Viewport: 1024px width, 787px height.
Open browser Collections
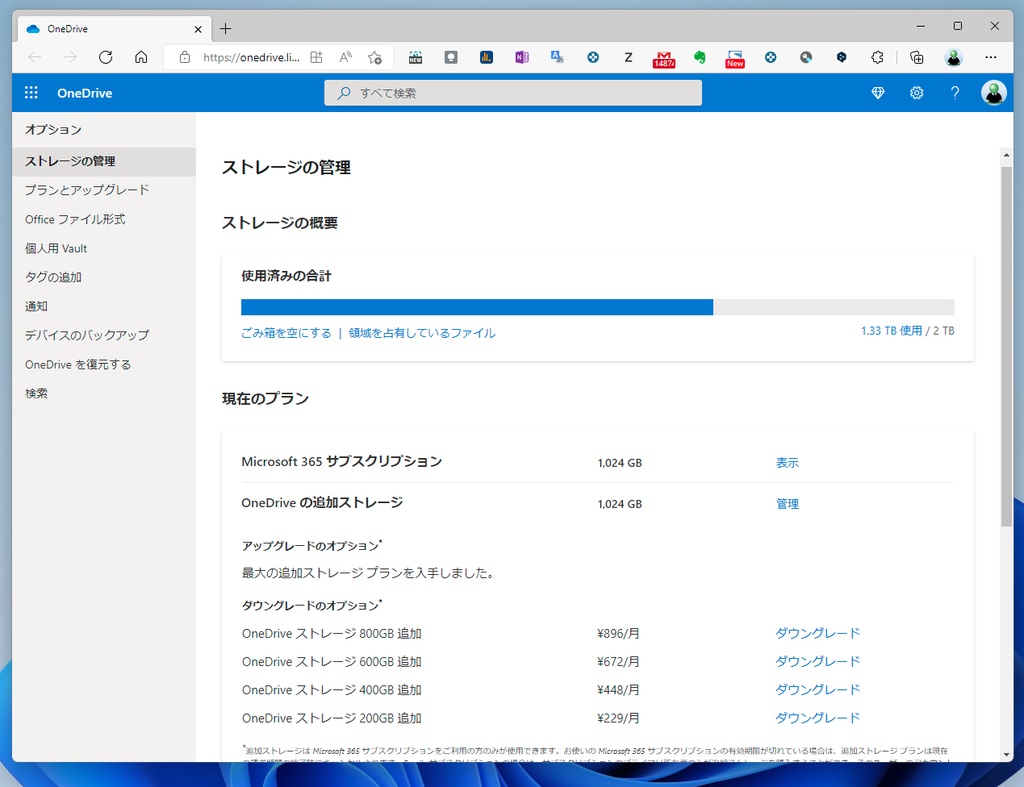[917, 57]
